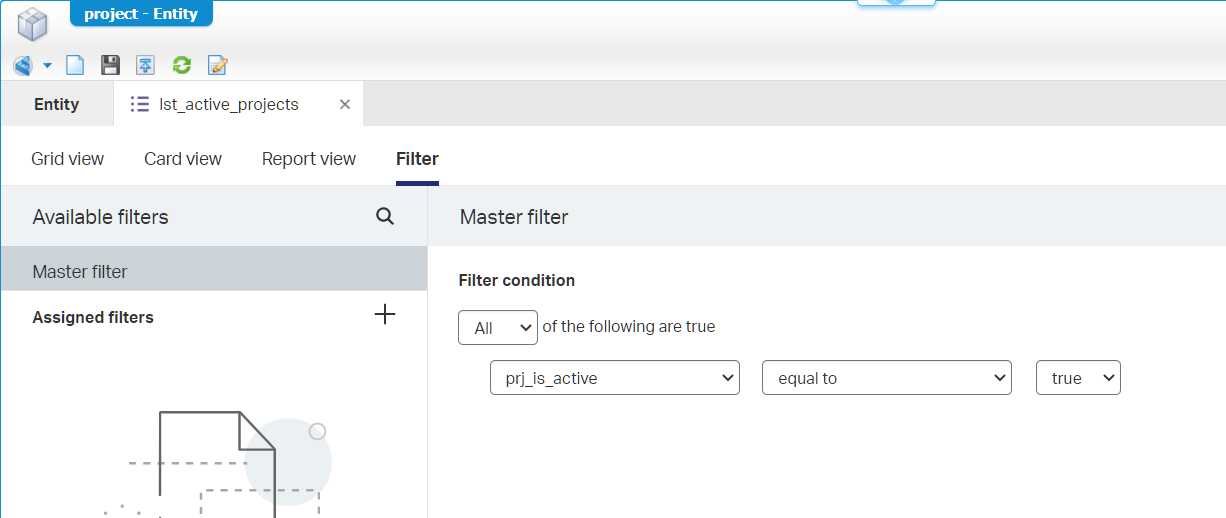The image size is (1226, 518).
Task: Close the lst_active_projects tab
Action: pyautogui.click(x=345, y=104)
